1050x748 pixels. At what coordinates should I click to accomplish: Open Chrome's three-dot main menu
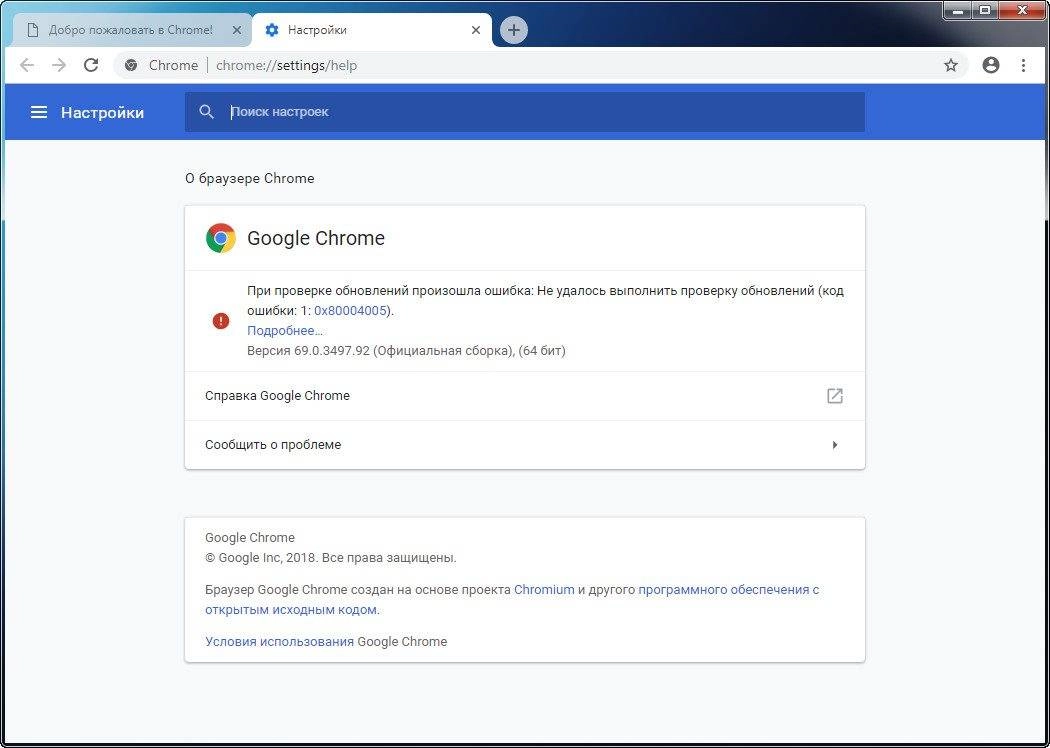(1023, 65)
